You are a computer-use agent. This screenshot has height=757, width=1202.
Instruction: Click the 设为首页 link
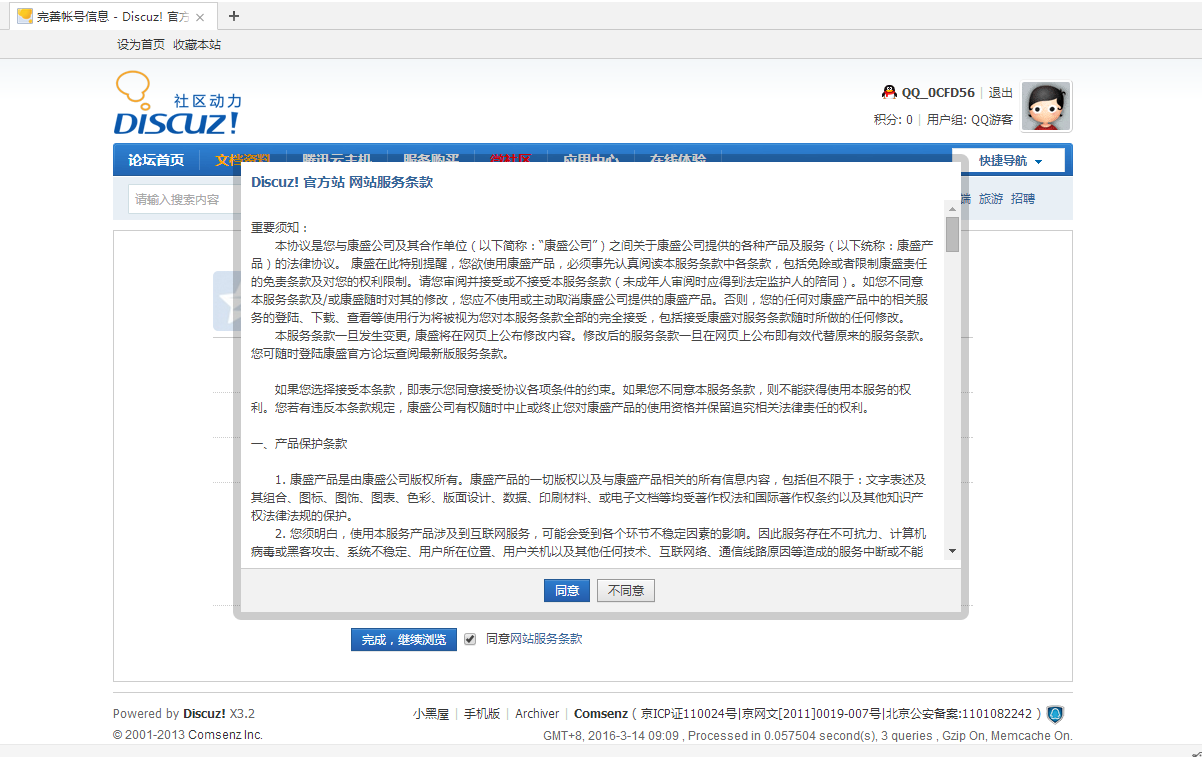click(x=141, y=45)
